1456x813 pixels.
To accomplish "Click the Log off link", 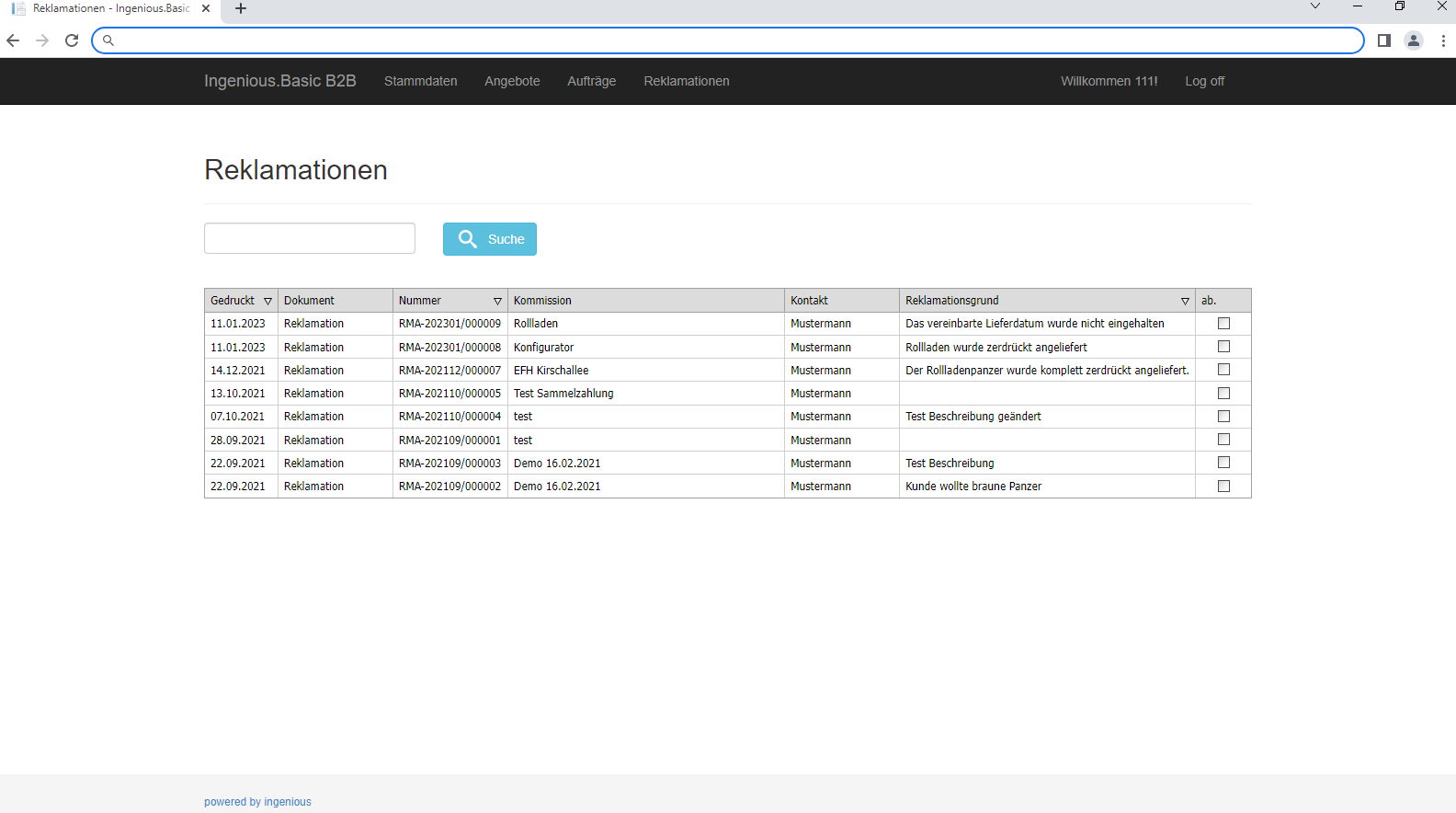I will coord(1204,81).
